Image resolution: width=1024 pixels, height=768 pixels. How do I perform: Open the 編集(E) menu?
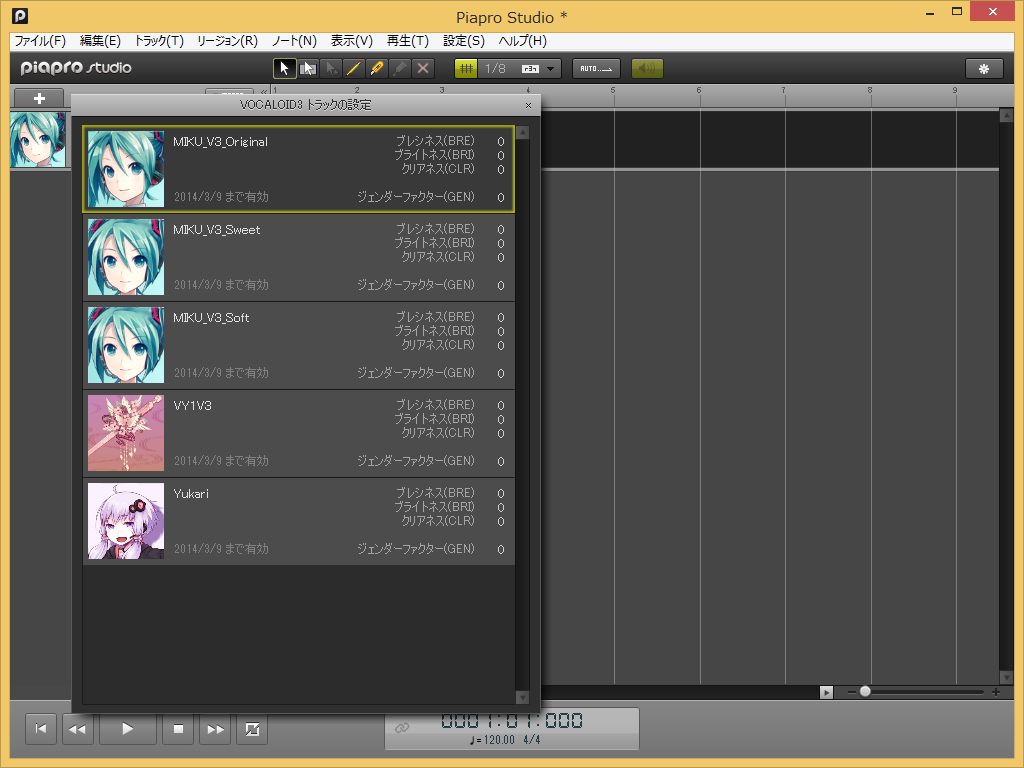pyautogui.click(x=100, y=41)
